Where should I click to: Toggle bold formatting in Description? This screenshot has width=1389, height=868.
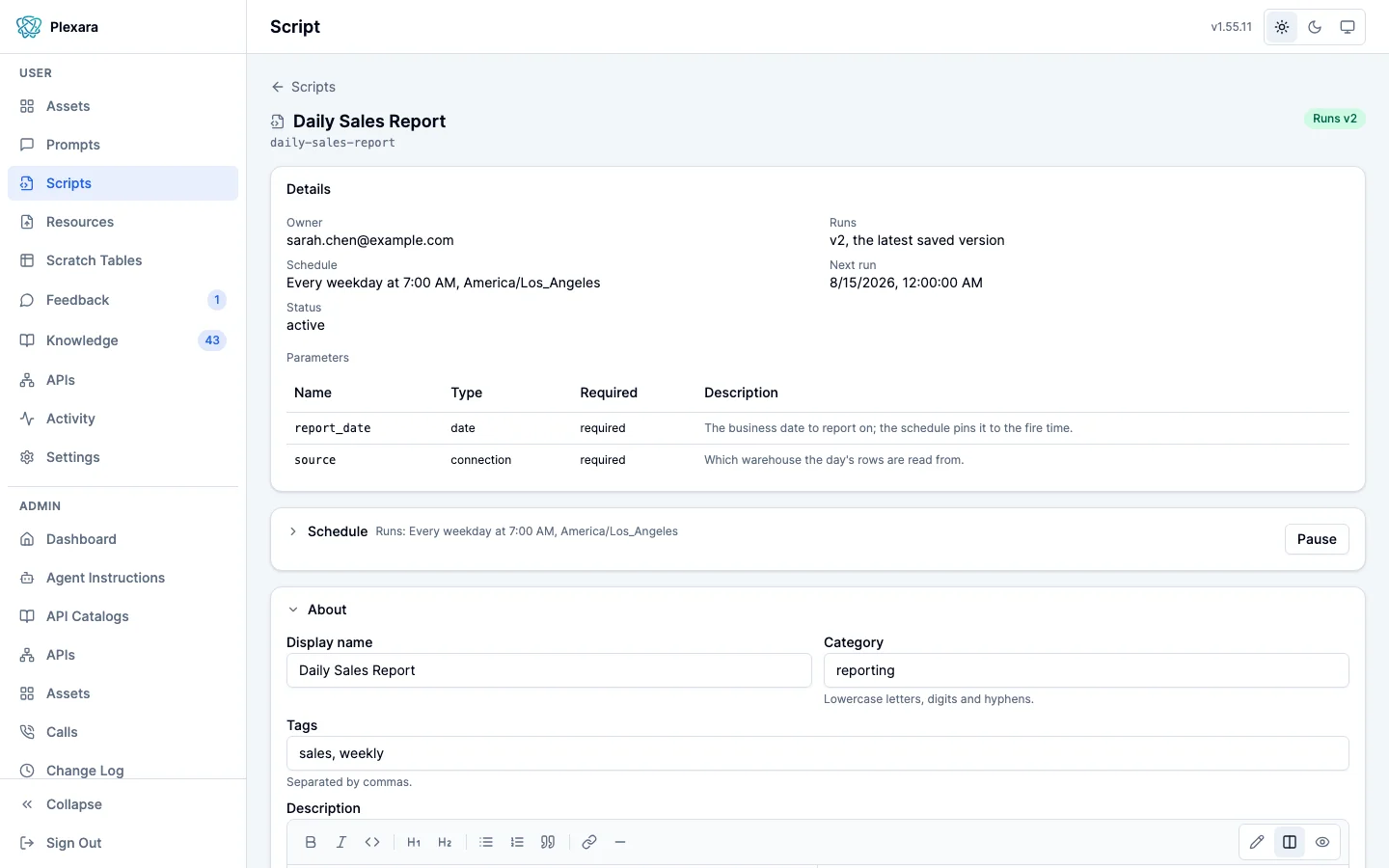coord(311,842)
